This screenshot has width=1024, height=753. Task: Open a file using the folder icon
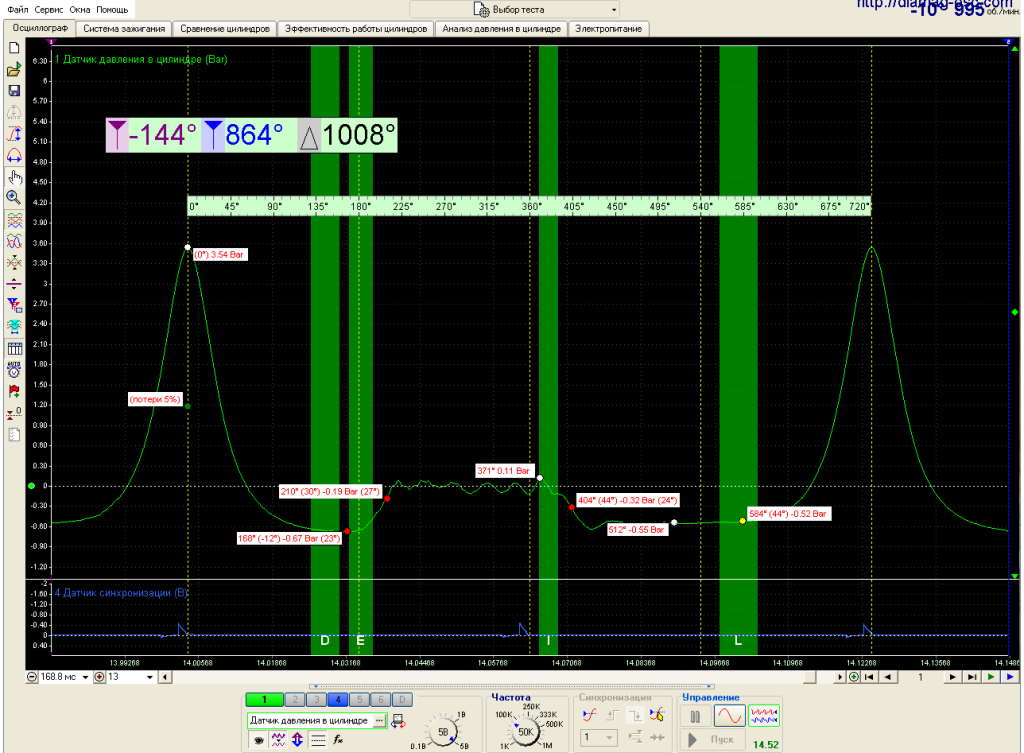click(x=14, y=70)
